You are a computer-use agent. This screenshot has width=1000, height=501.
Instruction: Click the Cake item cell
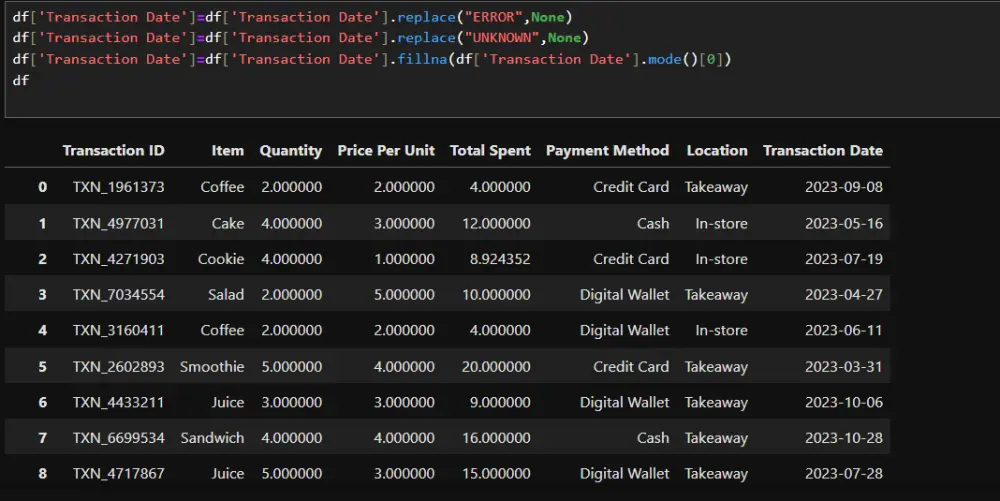tap(228, 223)
